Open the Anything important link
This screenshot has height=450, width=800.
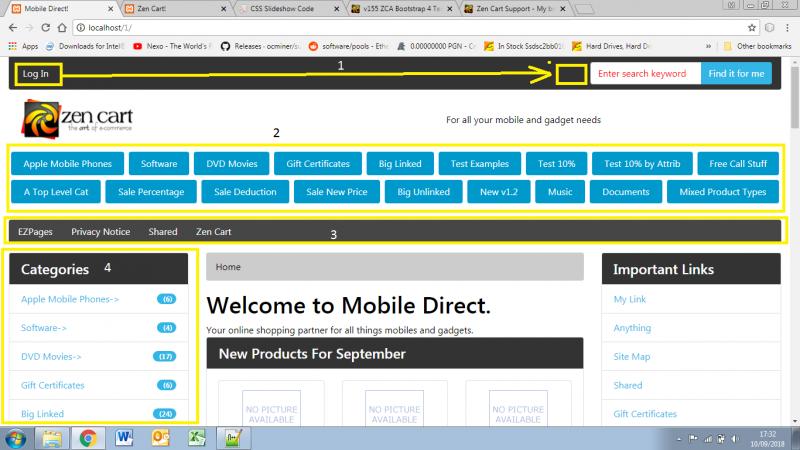(632, 328)
